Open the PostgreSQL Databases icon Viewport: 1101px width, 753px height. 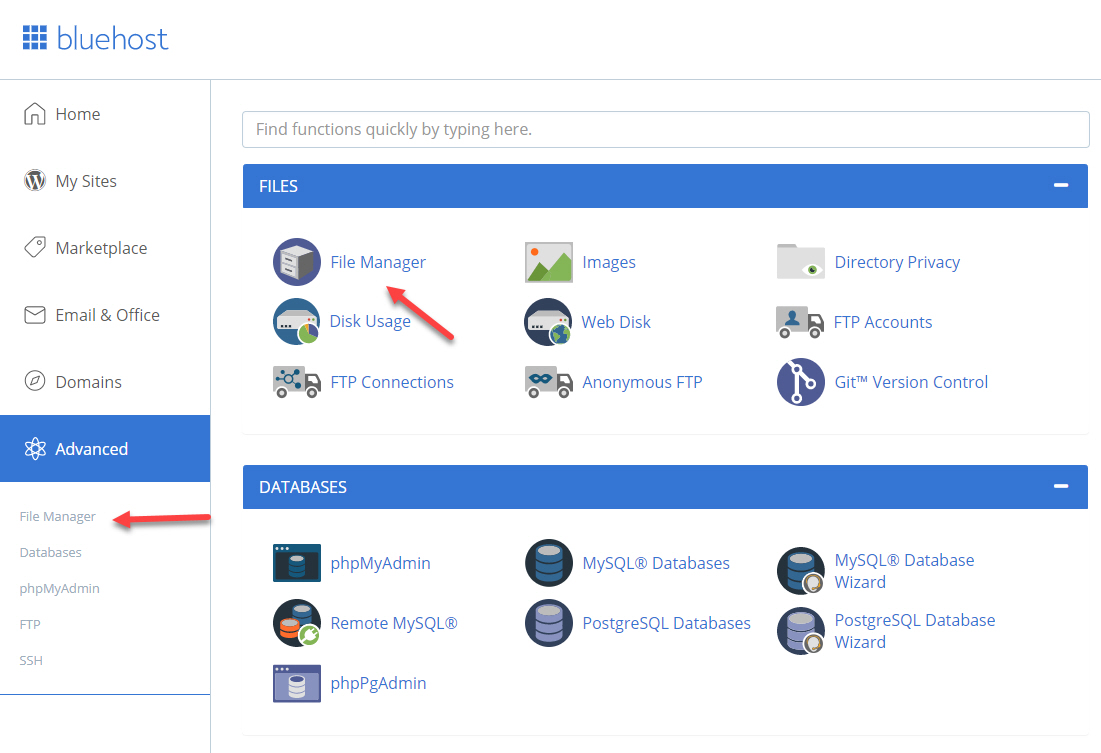pyautogui.click(x=549, y=623)
